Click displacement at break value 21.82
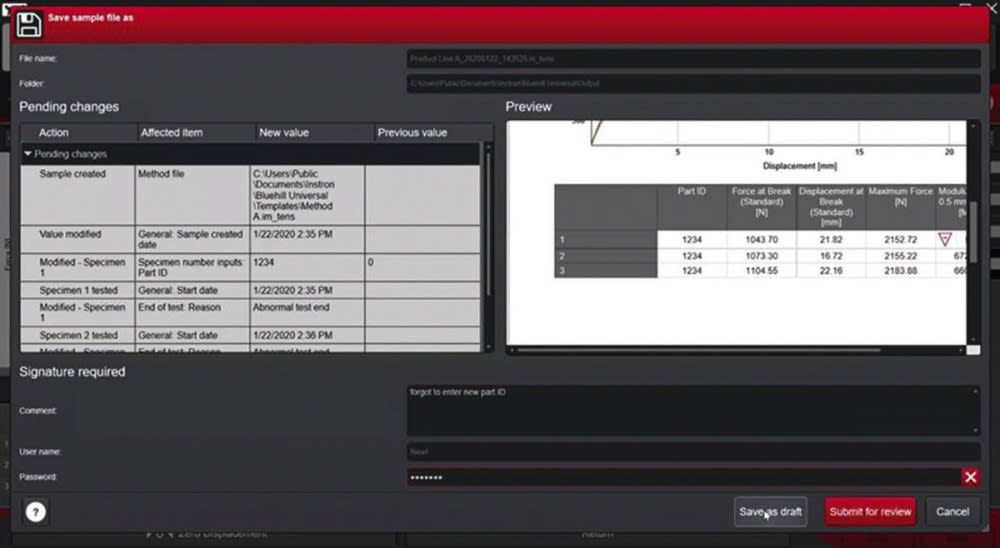1000x548 pixels. (831, 239)
